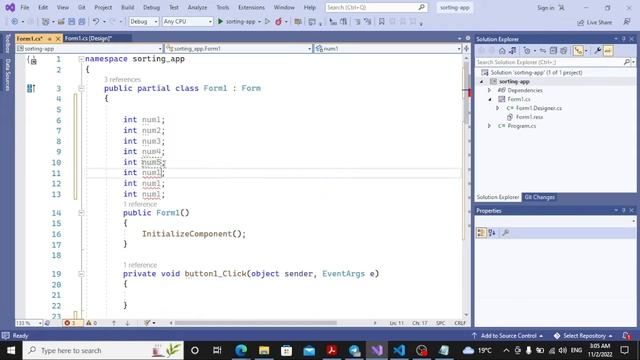This screenshot has width=640, height=360.
Task: Switch to Git Changes tab
Action: pyautogui.click(x=539, y=197)
